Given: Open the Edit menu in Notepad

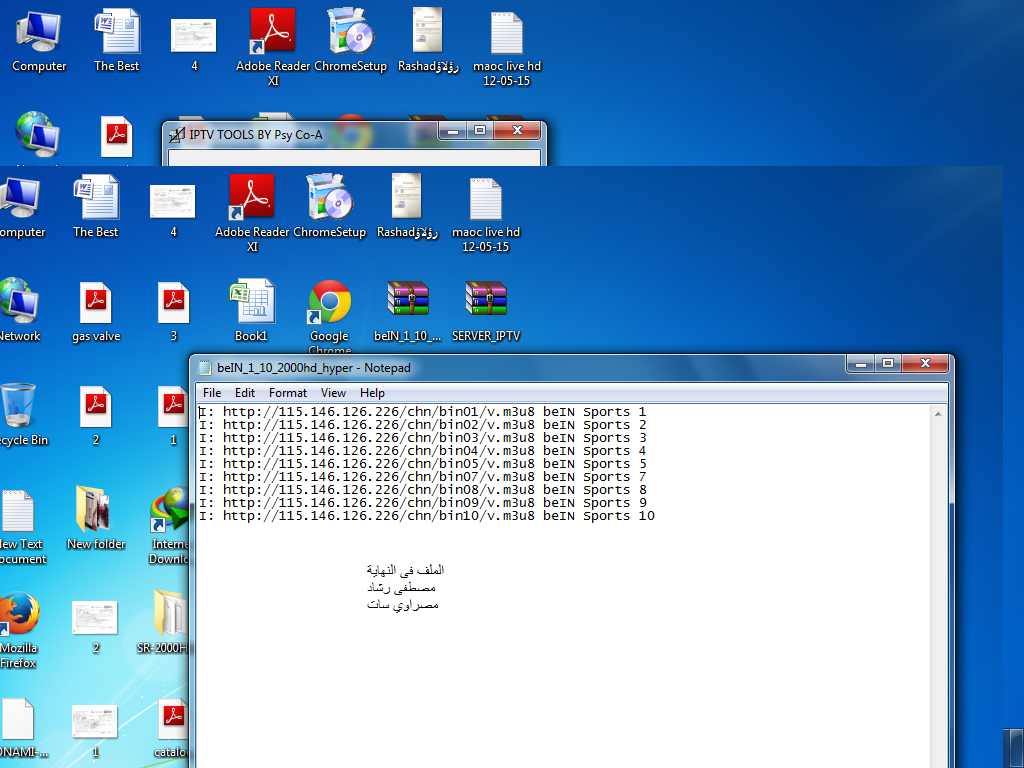Looking at the screenshot, I should coord(245,392).
